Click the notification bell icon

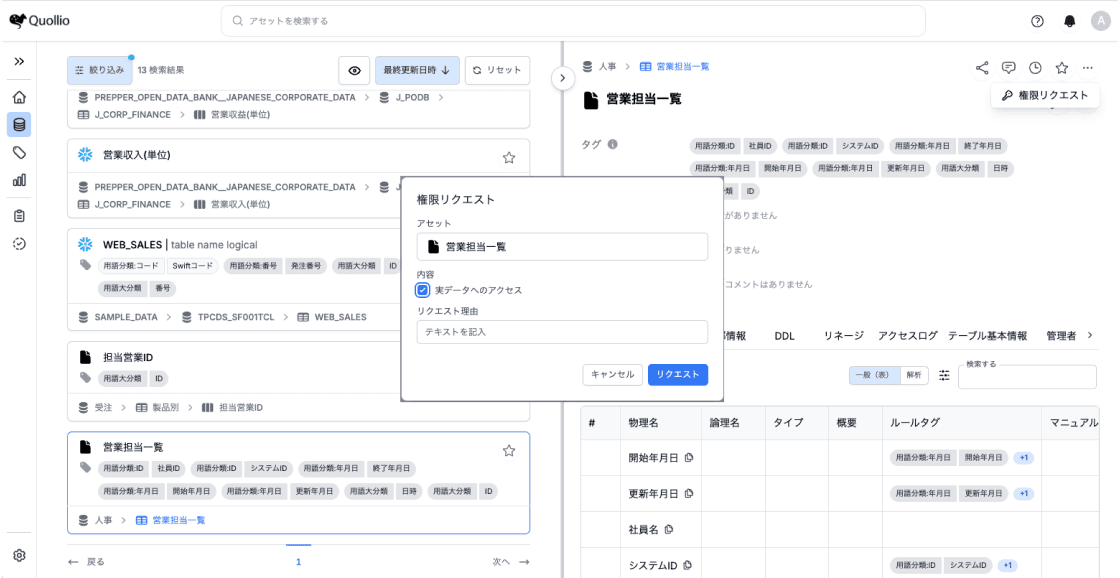coord(1070,21)
